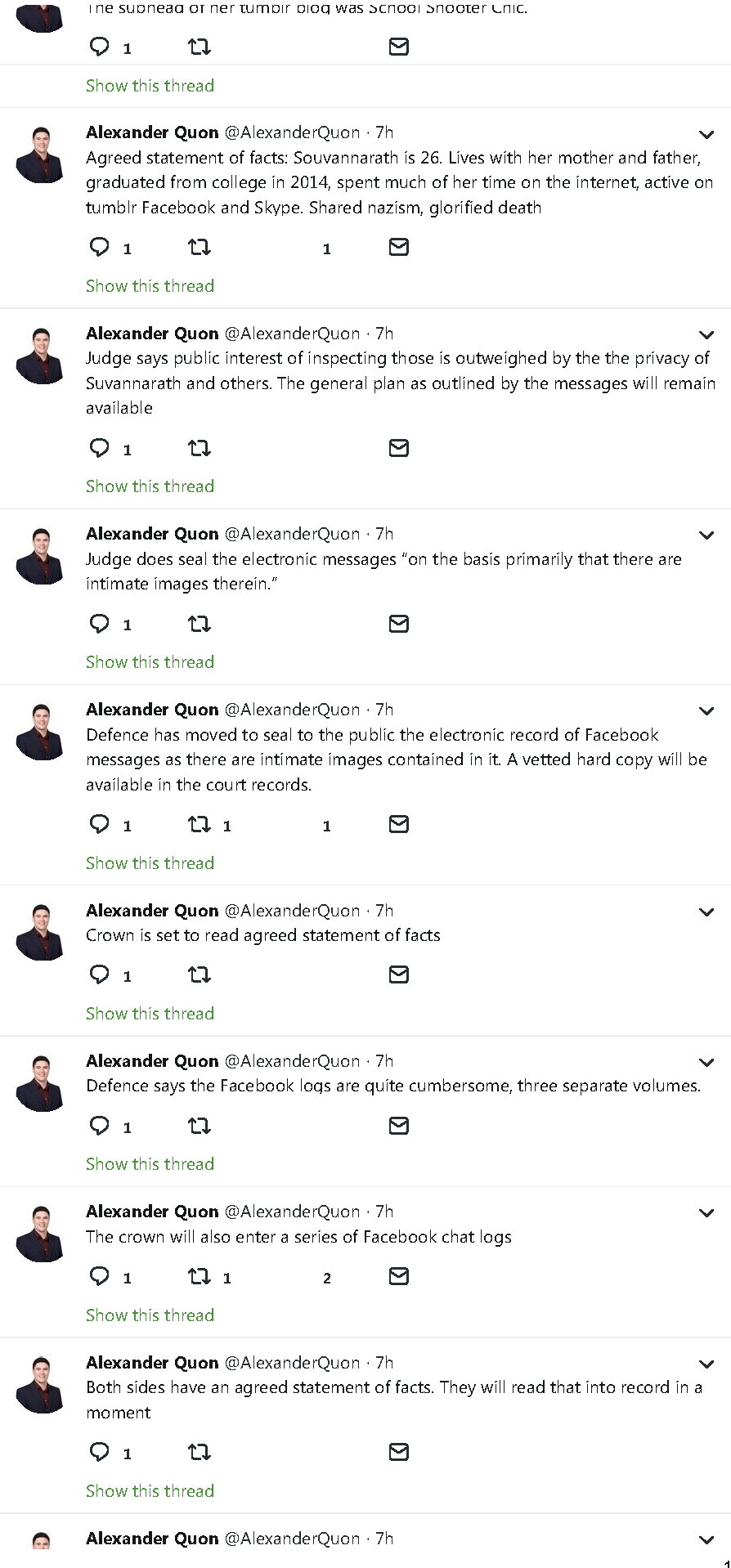Open the chevron menu on 'The crown will also enter' tweet
Image resolution: width=731 pixels, height=1568 pixels.
(706, 1213)
